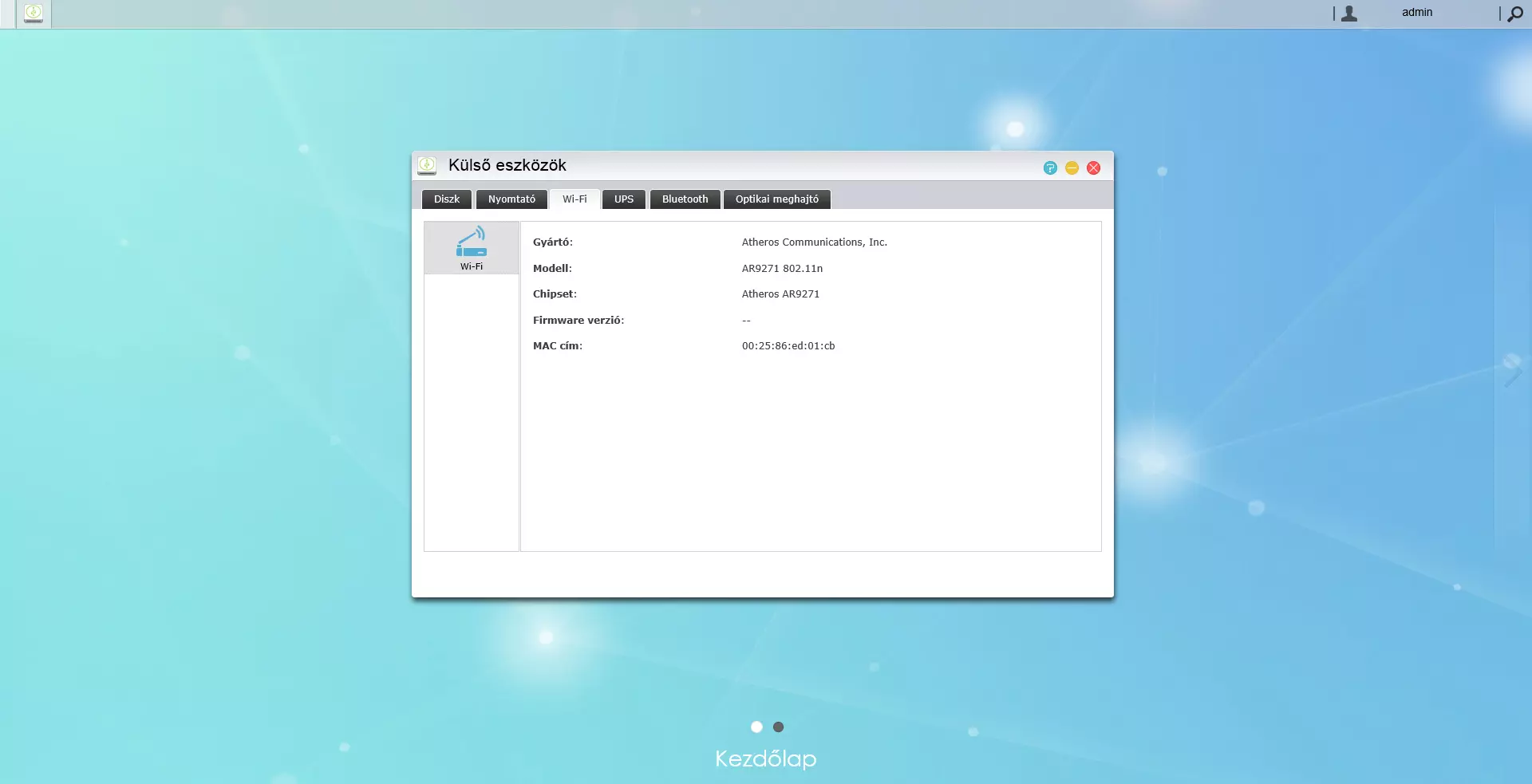Close the Külső eszközök window

tap(1094, 167)
